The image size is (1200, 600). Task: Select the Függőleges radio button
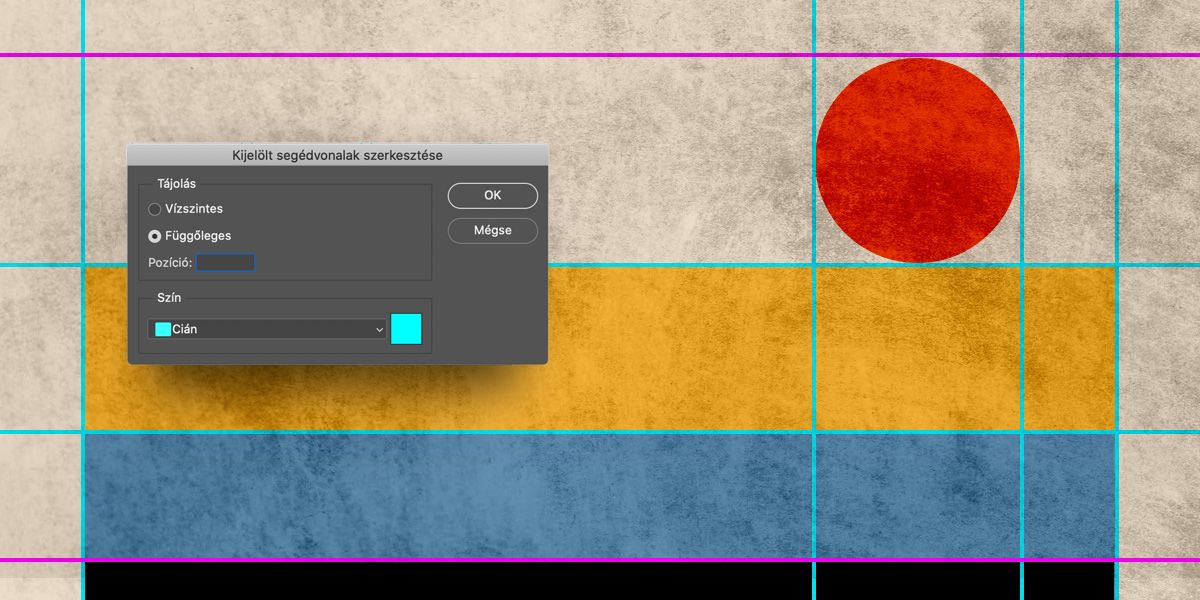tap(155, 235)
